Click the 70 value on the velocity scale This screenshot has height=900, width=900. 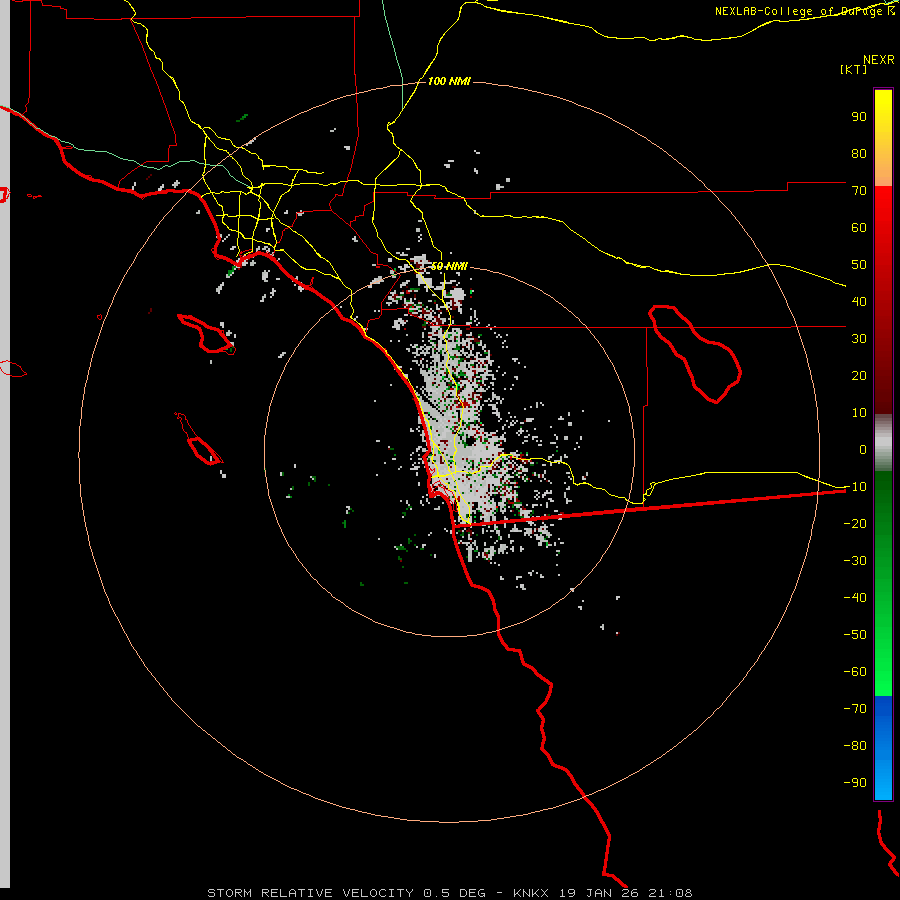click(x=859, y=191)
